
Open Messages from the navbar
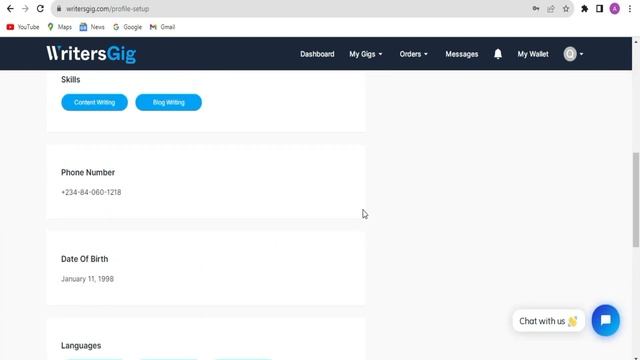(x=462, y=54)
